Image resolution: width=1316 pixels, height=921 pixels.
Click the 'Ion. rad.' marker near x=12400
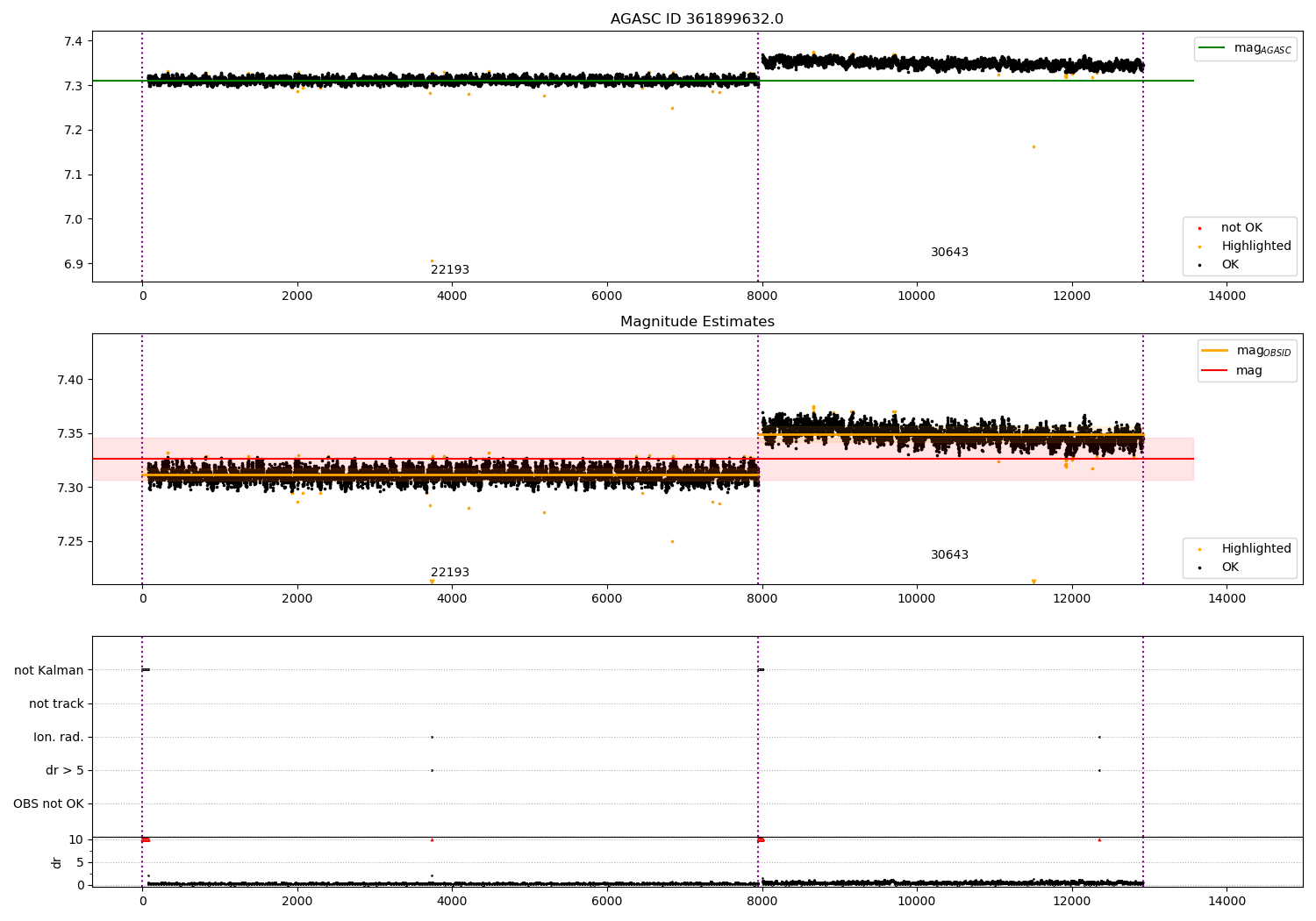point(1099,737)
